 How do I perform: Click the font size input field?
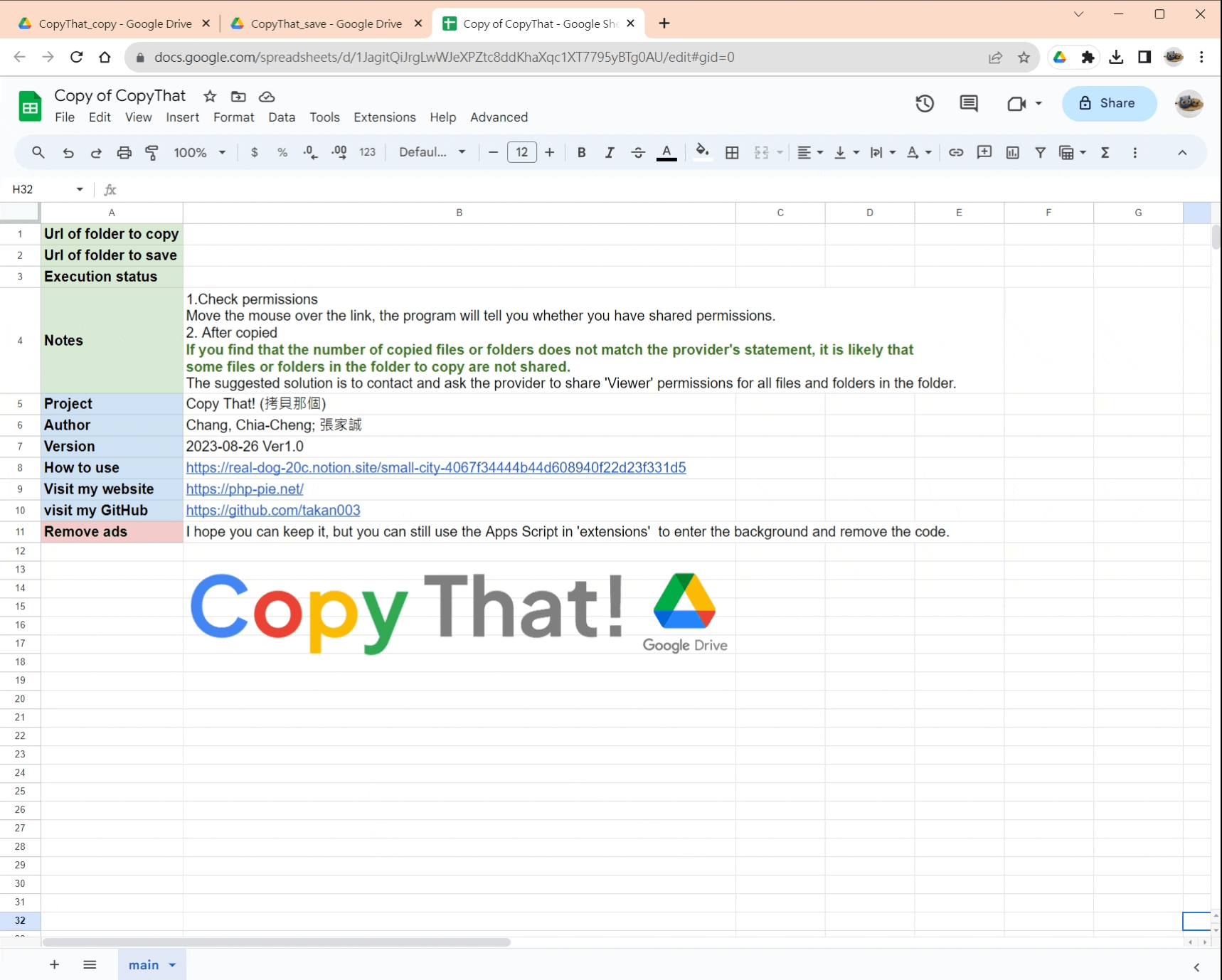pos(522,152)
